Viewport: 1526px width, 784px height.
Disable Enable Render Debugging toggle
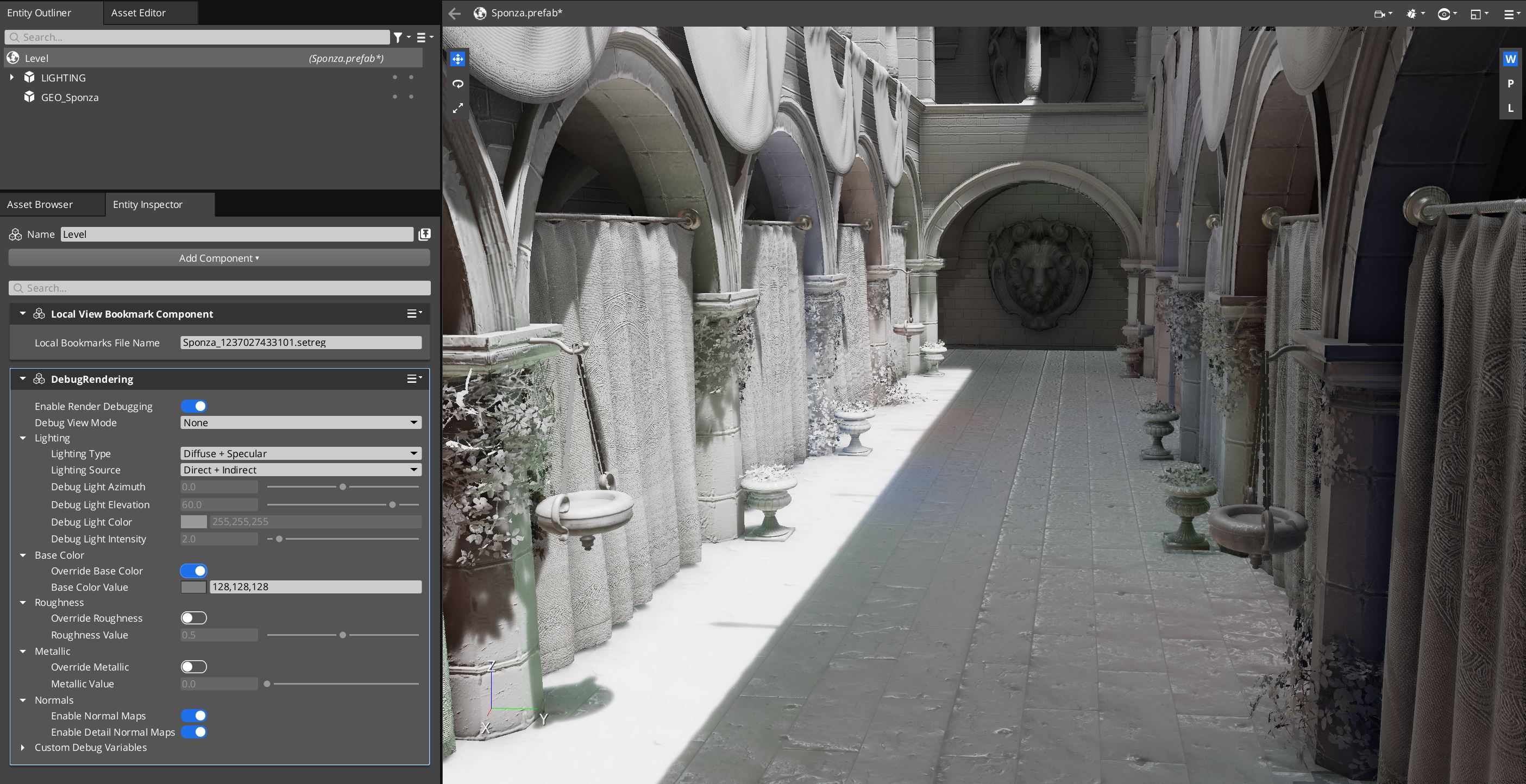coord(194,406)
